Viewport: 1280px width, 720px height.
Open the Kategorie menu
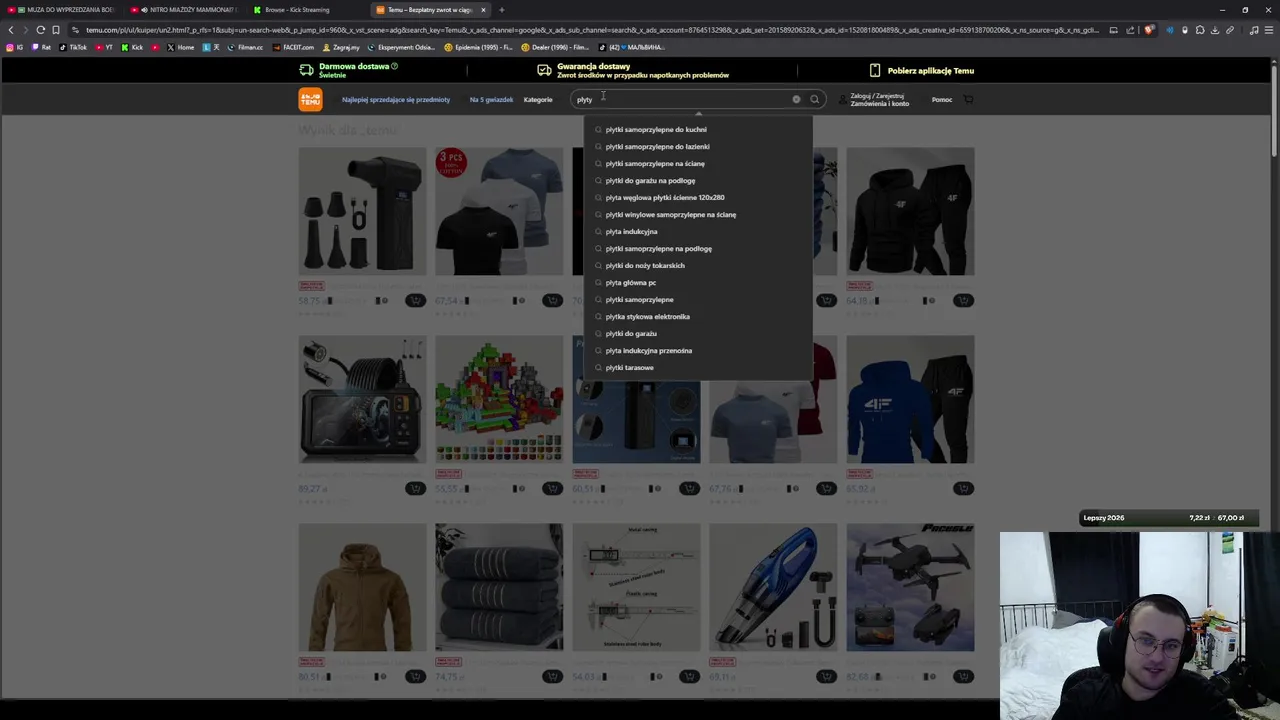538,100
